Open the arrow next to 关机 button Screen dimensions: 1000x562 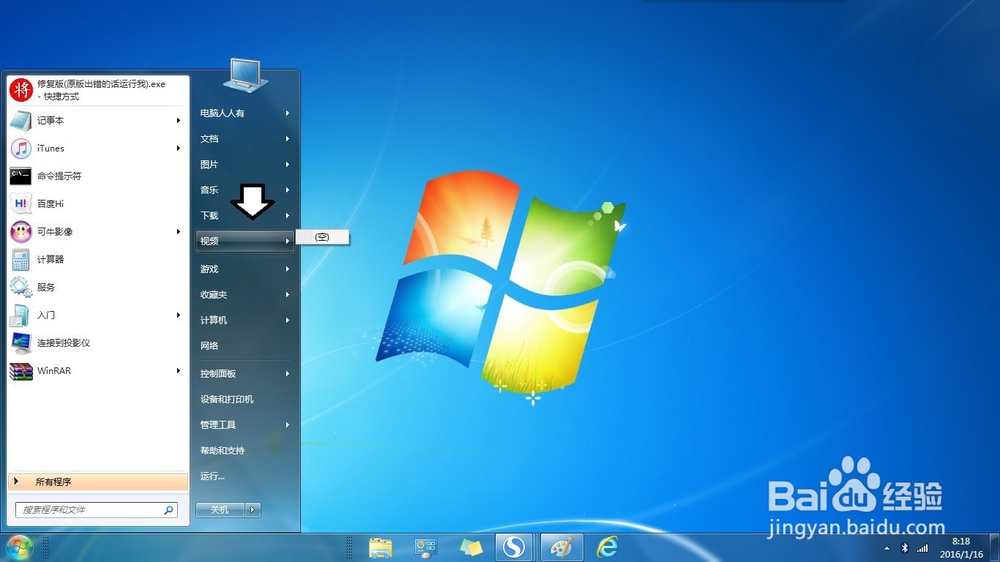click(253, 510)
